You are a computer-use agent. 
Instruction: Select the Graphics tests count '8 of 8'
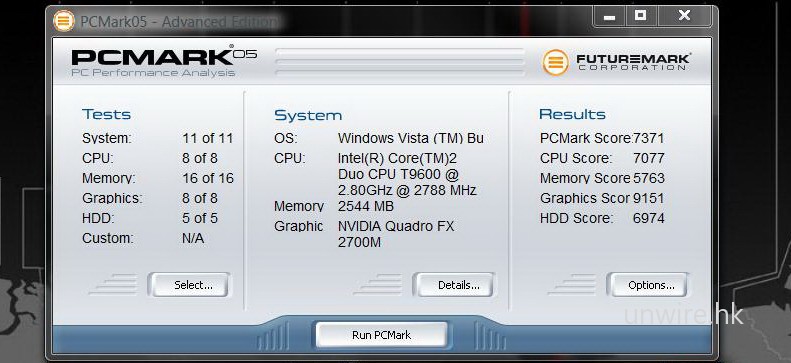pos(200,198)
